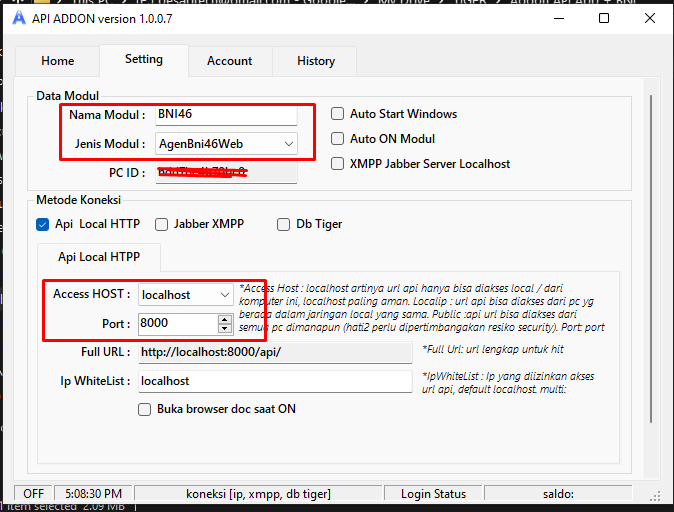This screenshot has height=512, width=674.
Task: Enable Jabber XMPP connection method
Action: (162, 224)
